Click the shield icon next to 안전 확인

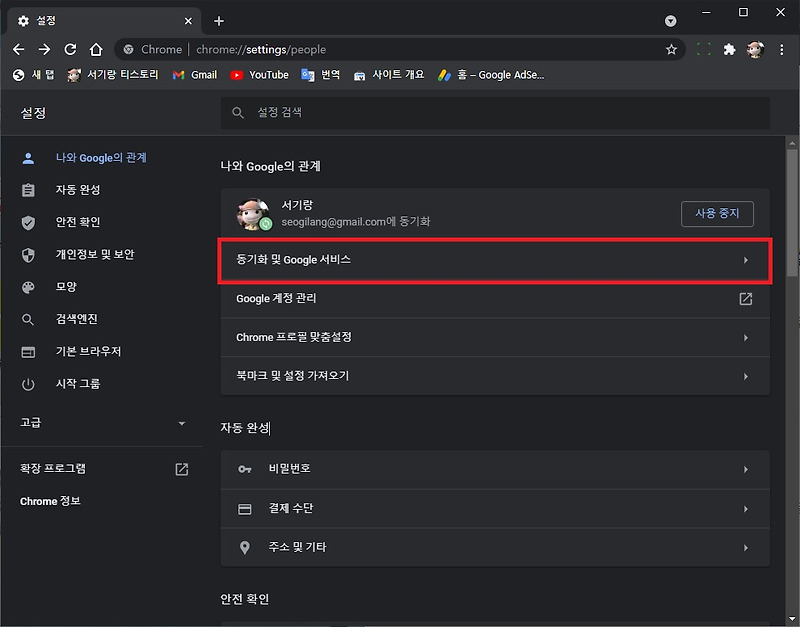tap(27, 222)
